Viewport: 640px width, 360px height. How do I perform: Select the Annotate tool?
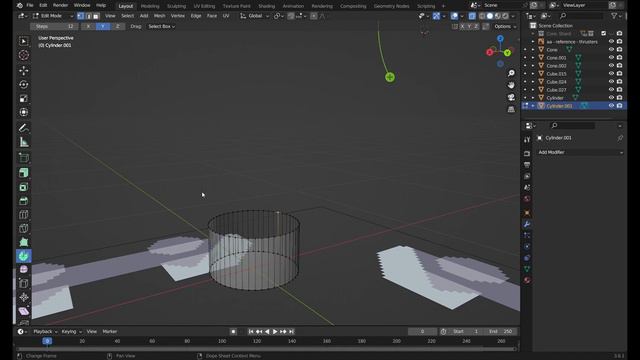click(x=24, y=128)
